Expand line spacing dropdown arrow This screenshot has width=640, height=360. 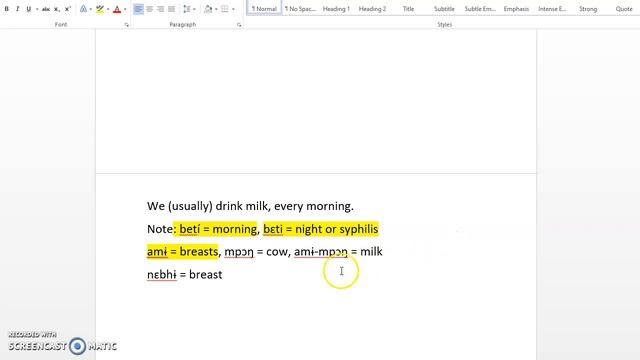(194, 9)
